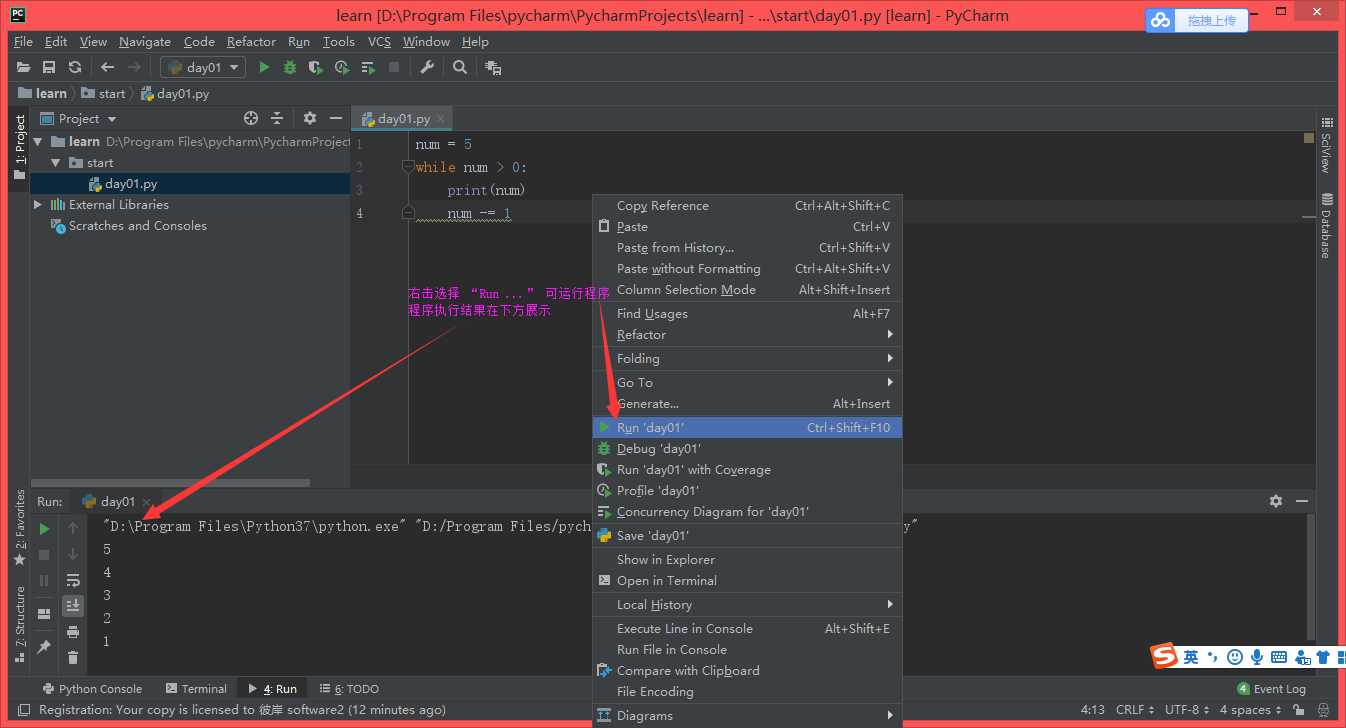1346x728 pixels.
Task: Collapse the learn project root node
Action: [39, 142]
